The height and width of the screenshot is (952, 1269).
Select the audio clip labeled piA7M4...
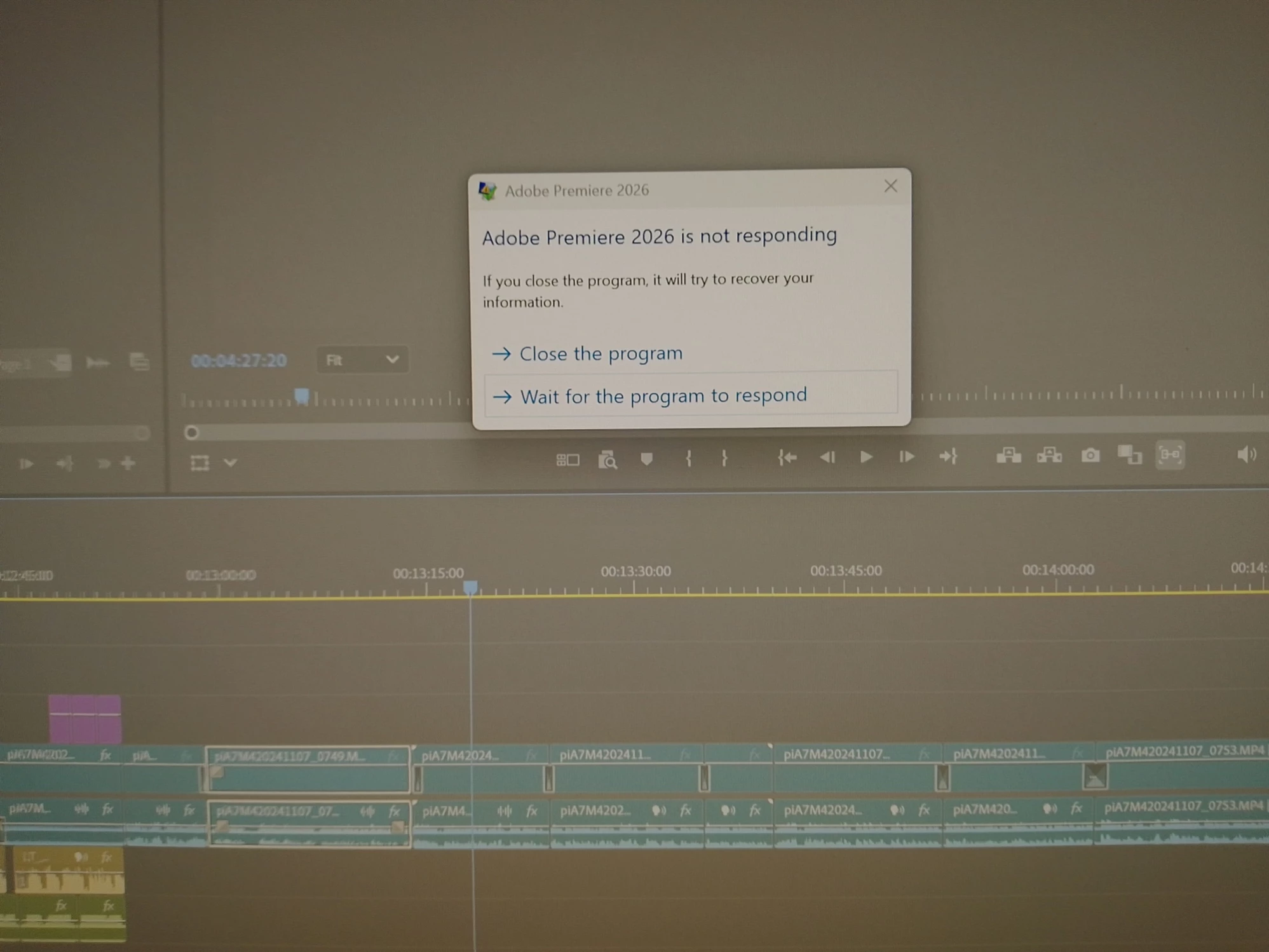click(x=481, y=824)
